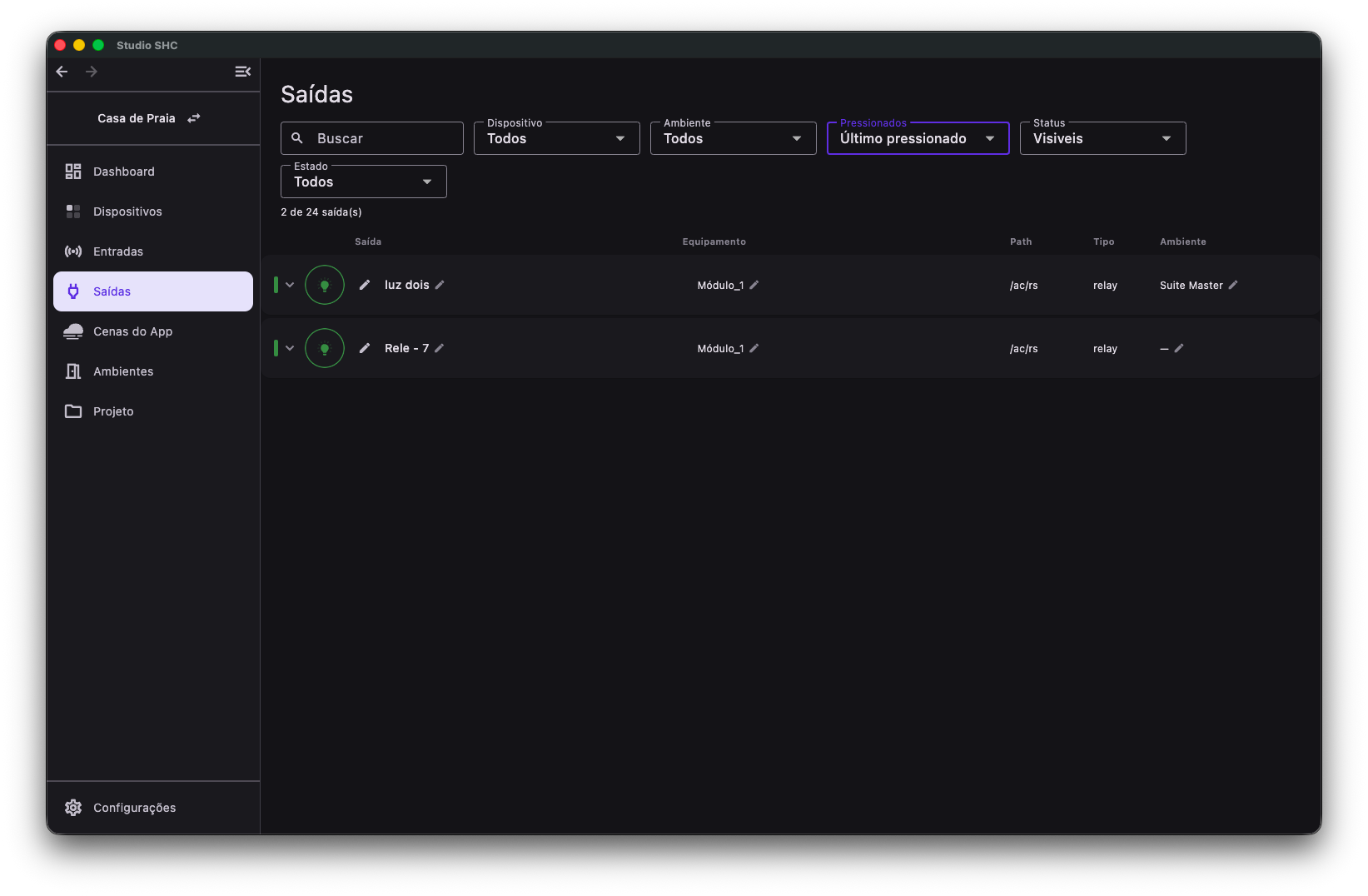The image size is (1368, 896).
Task: Collapse the sidebar menu icon
Action: [242, 72]
